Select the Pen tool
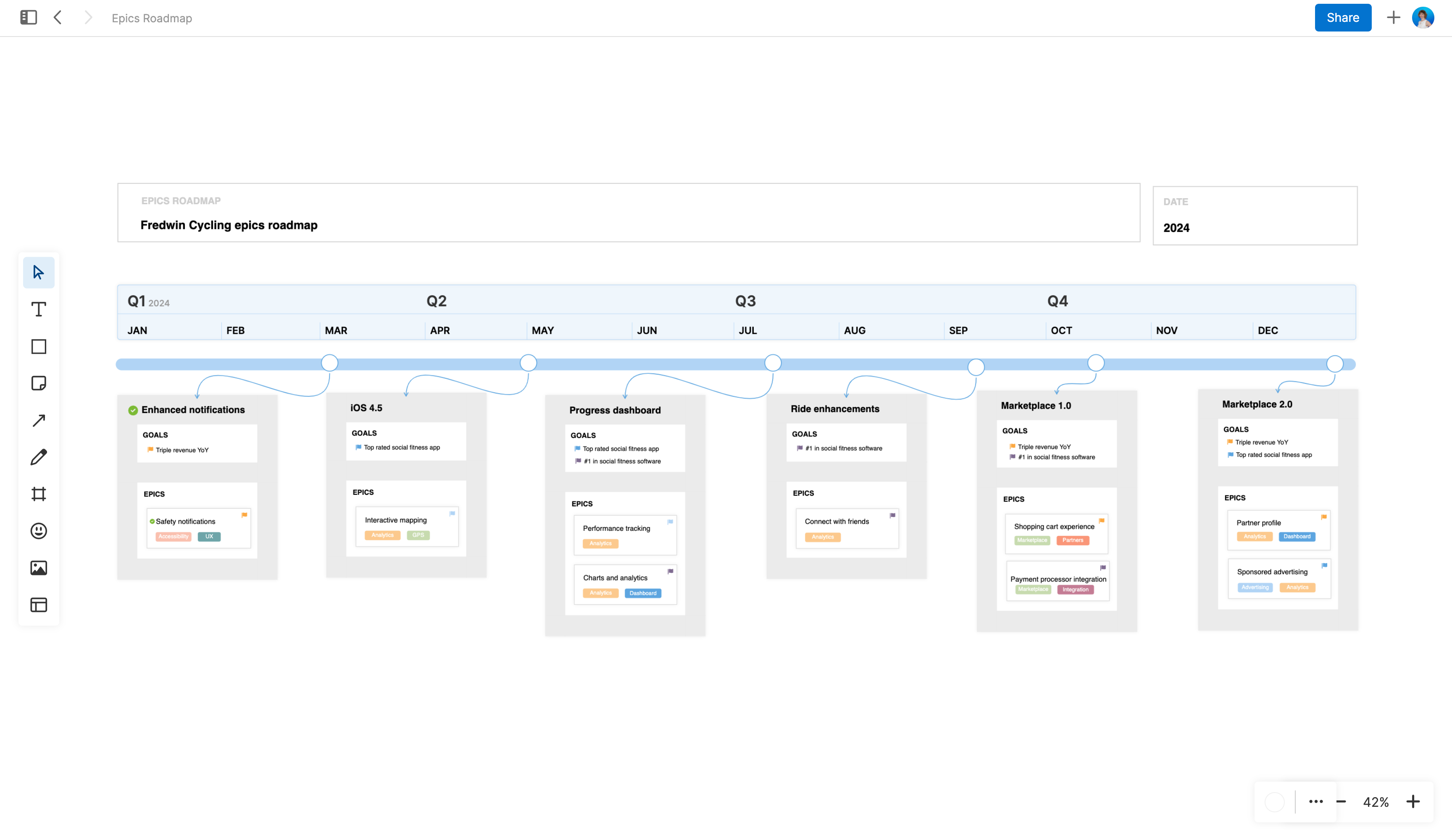The height and width of the screenshot is (840, 1452). pos(38,457)
